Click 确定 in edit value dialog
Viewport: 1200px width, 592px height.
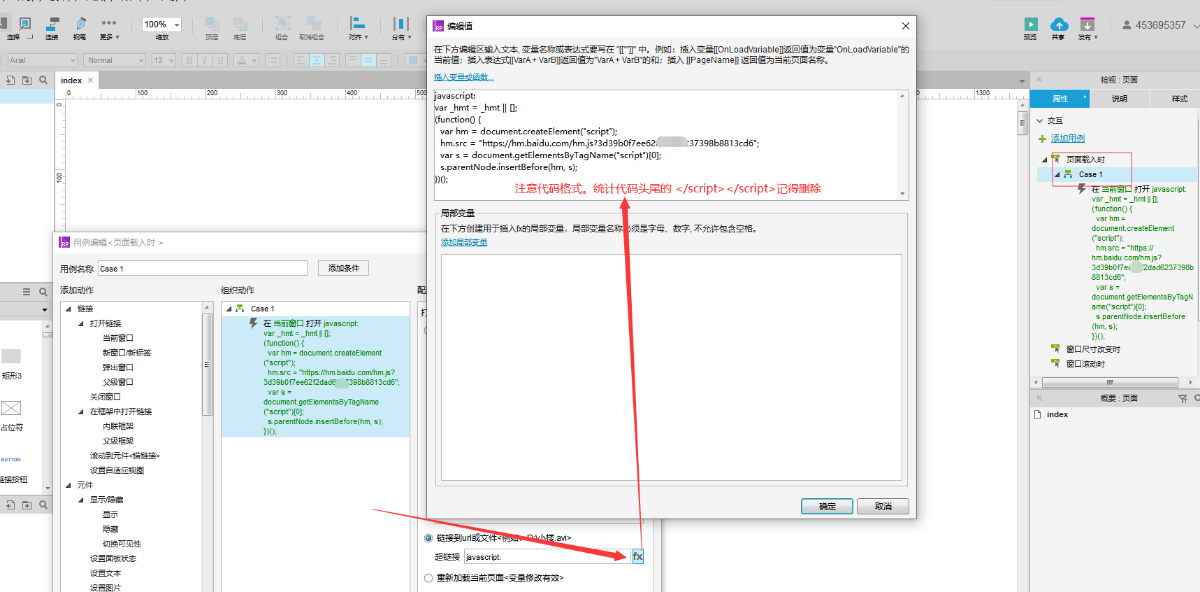(828, 506)
